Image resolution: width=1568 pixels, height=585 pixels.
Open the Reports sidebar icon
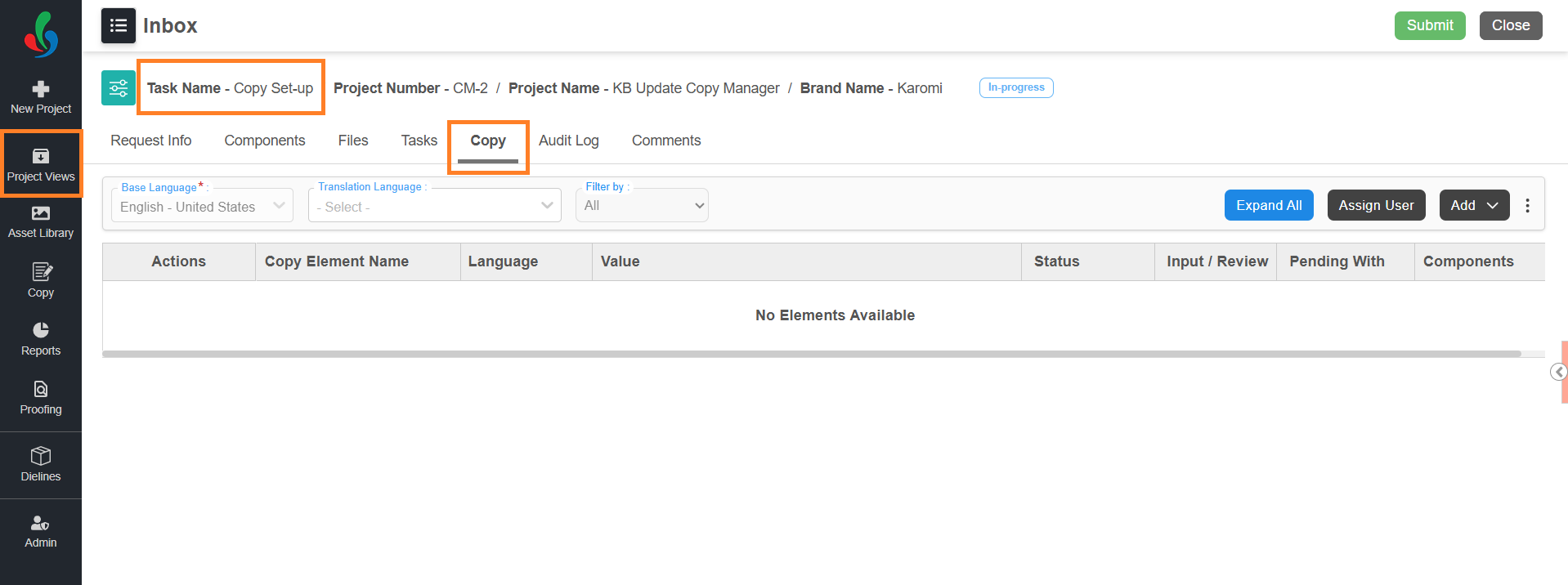coord(41,338)
